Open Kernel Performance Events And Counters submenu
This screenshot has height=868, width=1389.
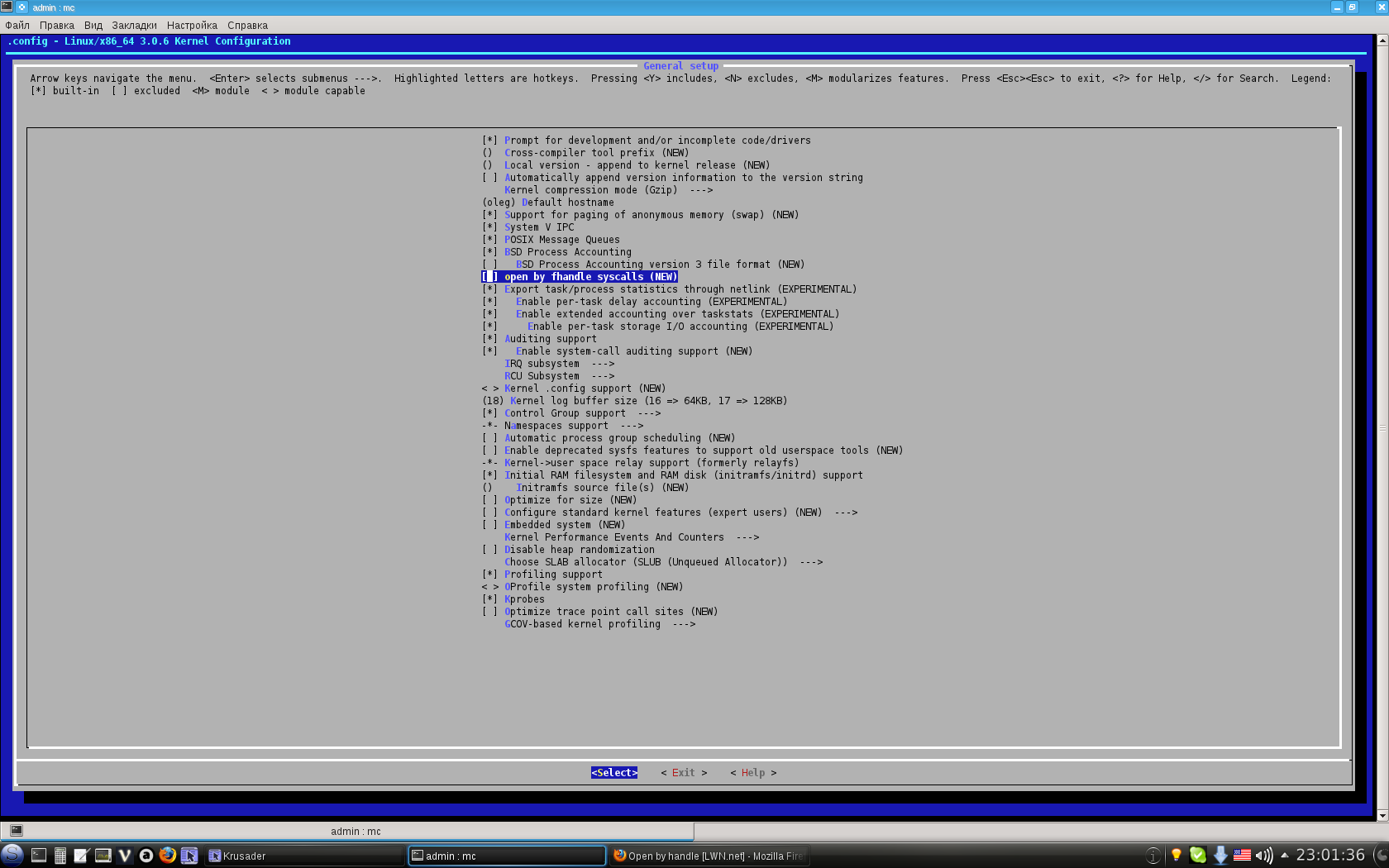(x=632, y=537)
